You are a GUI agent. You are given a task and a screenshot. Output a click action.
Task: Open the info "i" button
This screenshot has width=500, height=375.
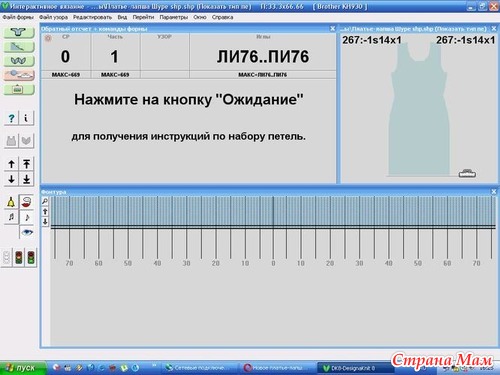pyautogui.click(x=26, y=118)
